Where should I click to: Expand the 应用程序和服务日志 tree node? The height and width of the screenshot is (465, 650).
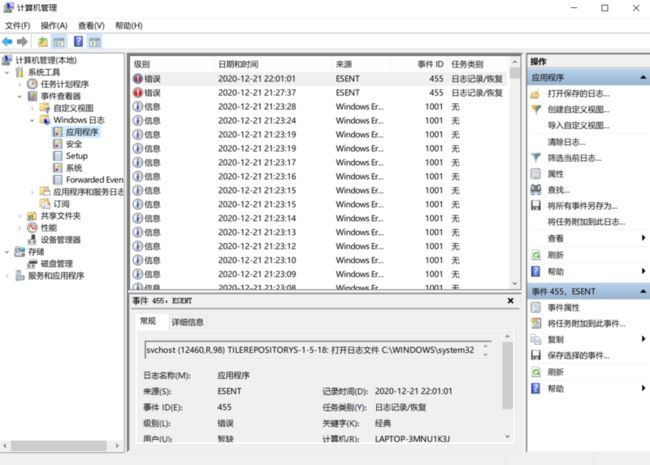[x=32, y=192]
